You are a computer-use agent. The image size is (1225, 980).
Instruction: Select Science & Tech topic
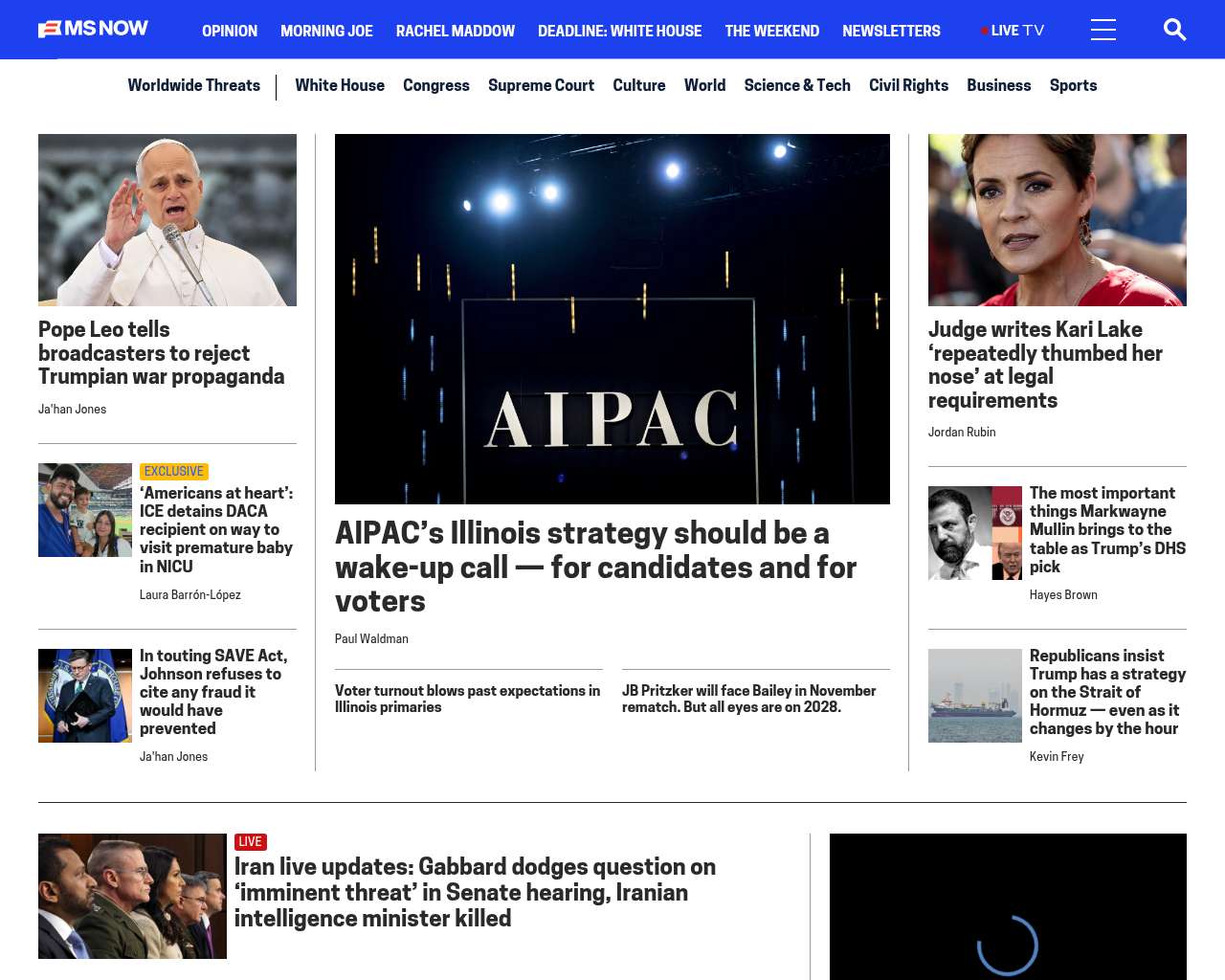[797, 85]
